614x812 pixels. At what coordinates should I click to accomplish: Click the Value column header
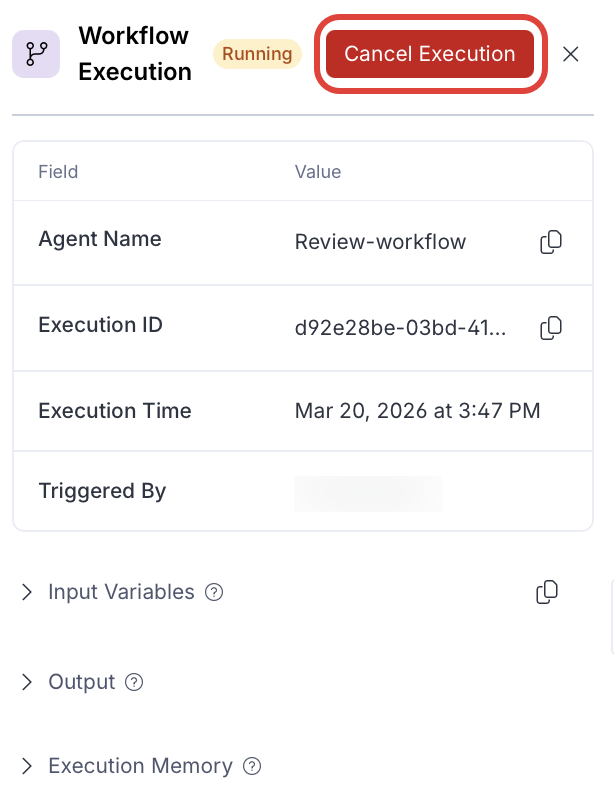pos(318,172)
